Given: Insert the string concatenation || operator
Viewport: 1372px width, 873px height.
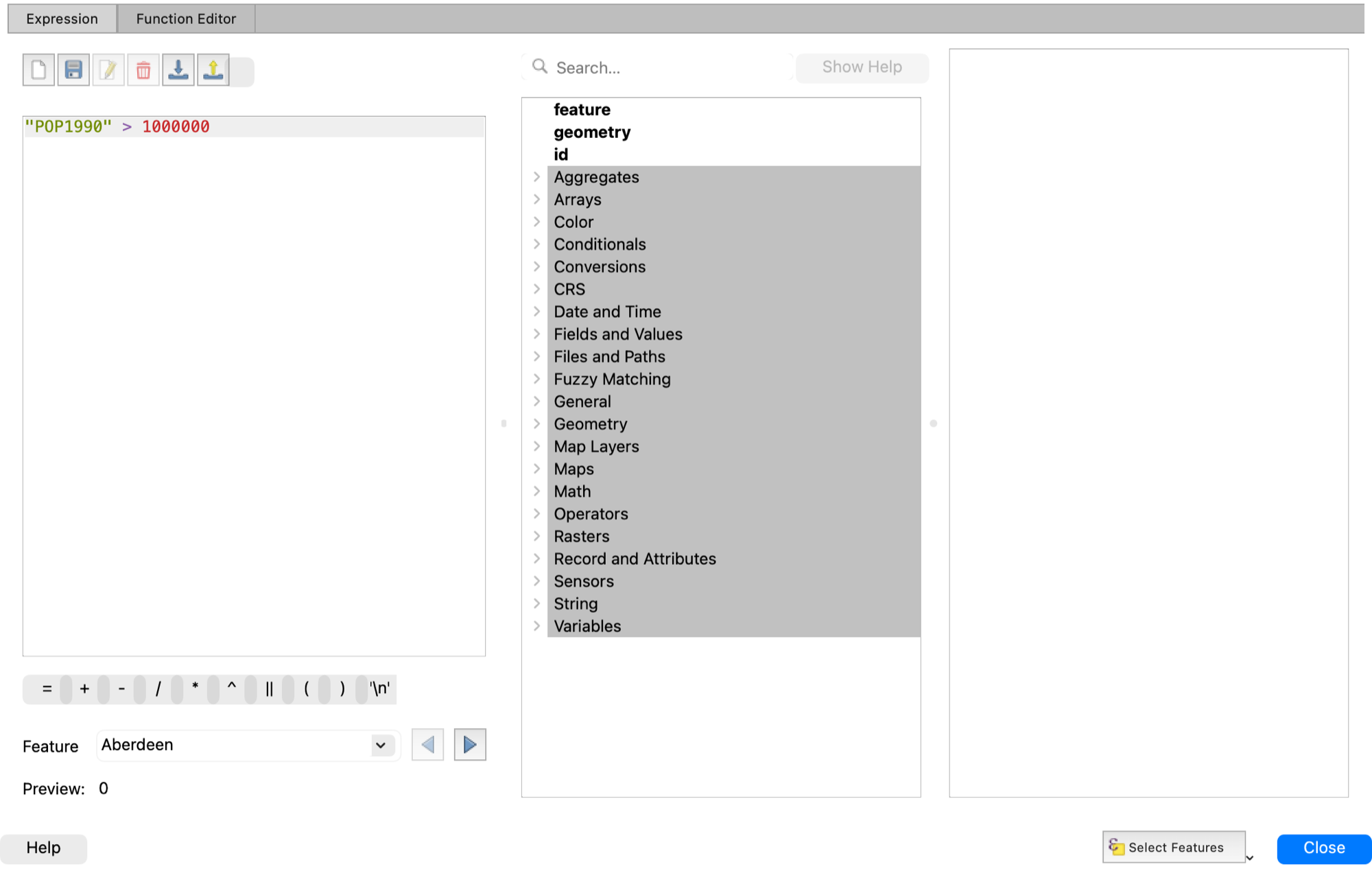Looking at the screenshot, I should click(x=269, y=689).
